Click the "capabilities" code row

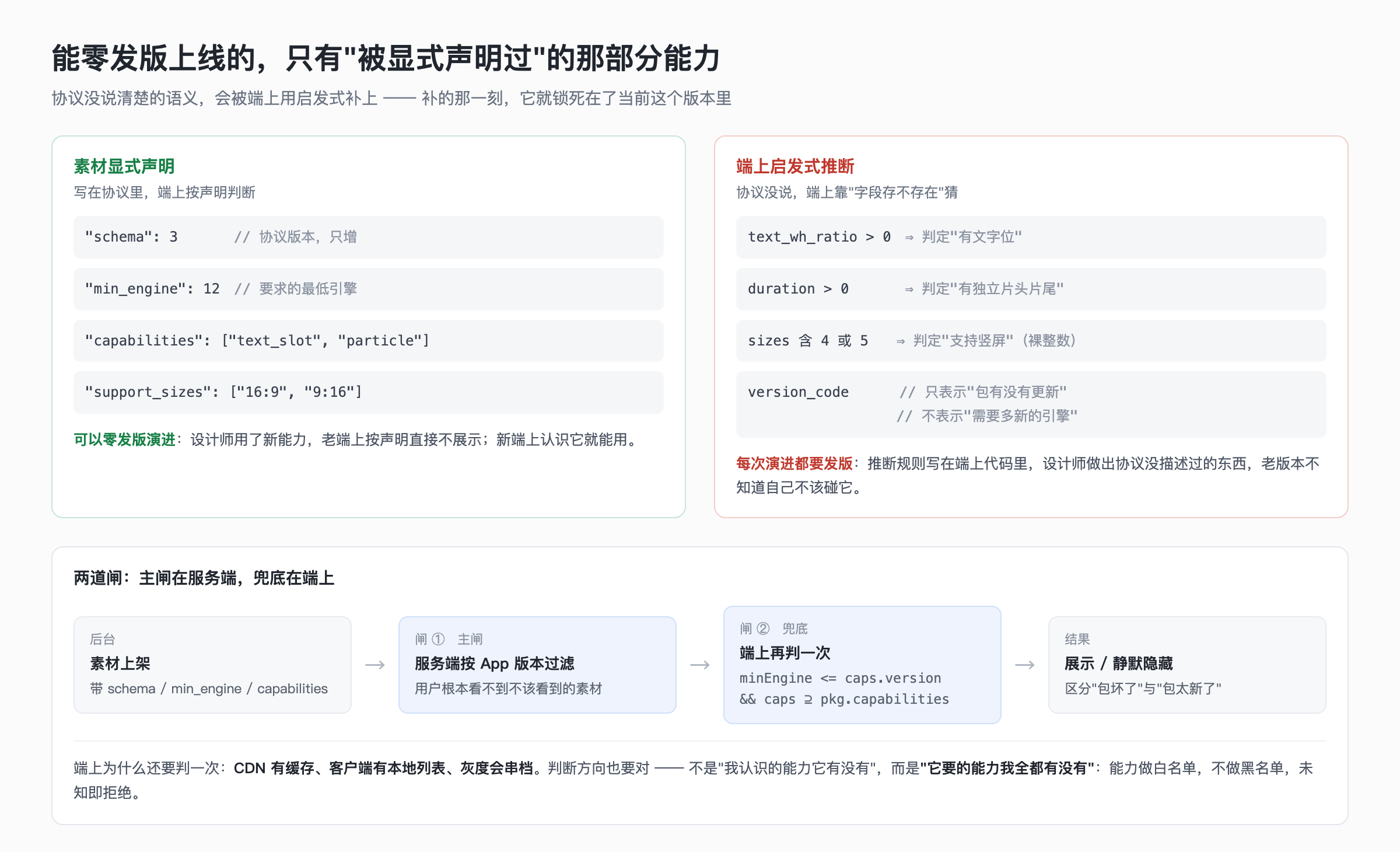(x=368, y=341)
